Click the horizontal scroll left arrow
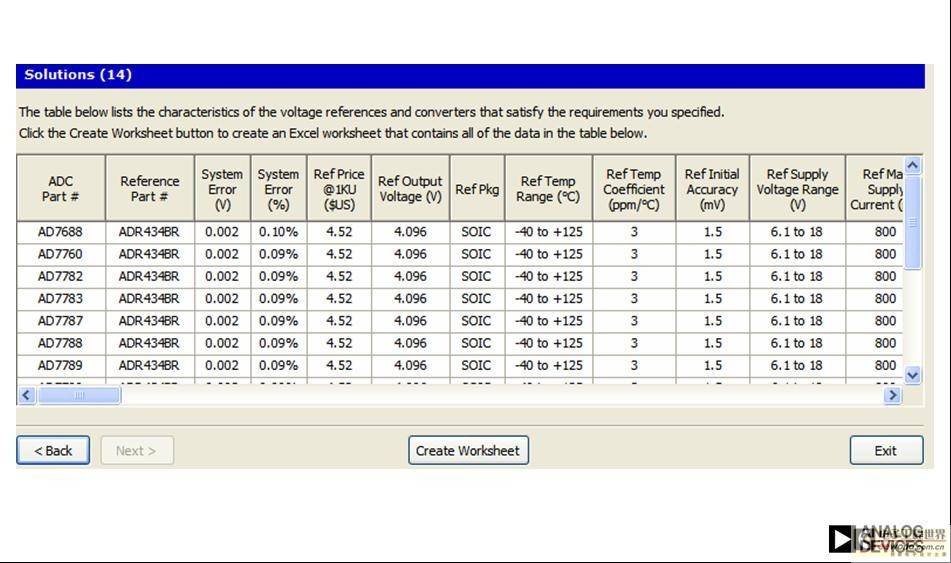Viewport: 951px width, 563px height. tap(26, 396)
